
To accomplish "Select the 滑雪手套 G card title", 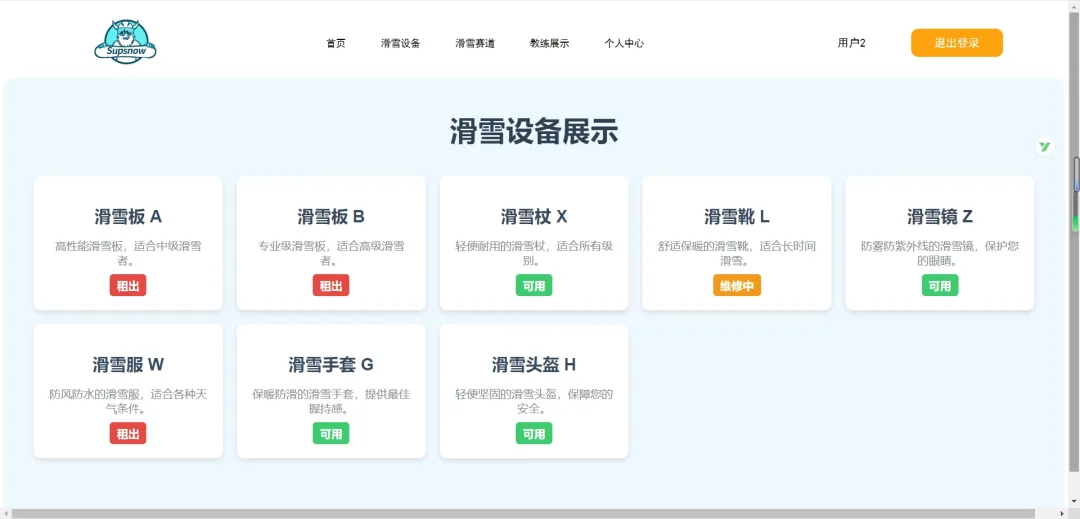I will click(x=331, y=364).
